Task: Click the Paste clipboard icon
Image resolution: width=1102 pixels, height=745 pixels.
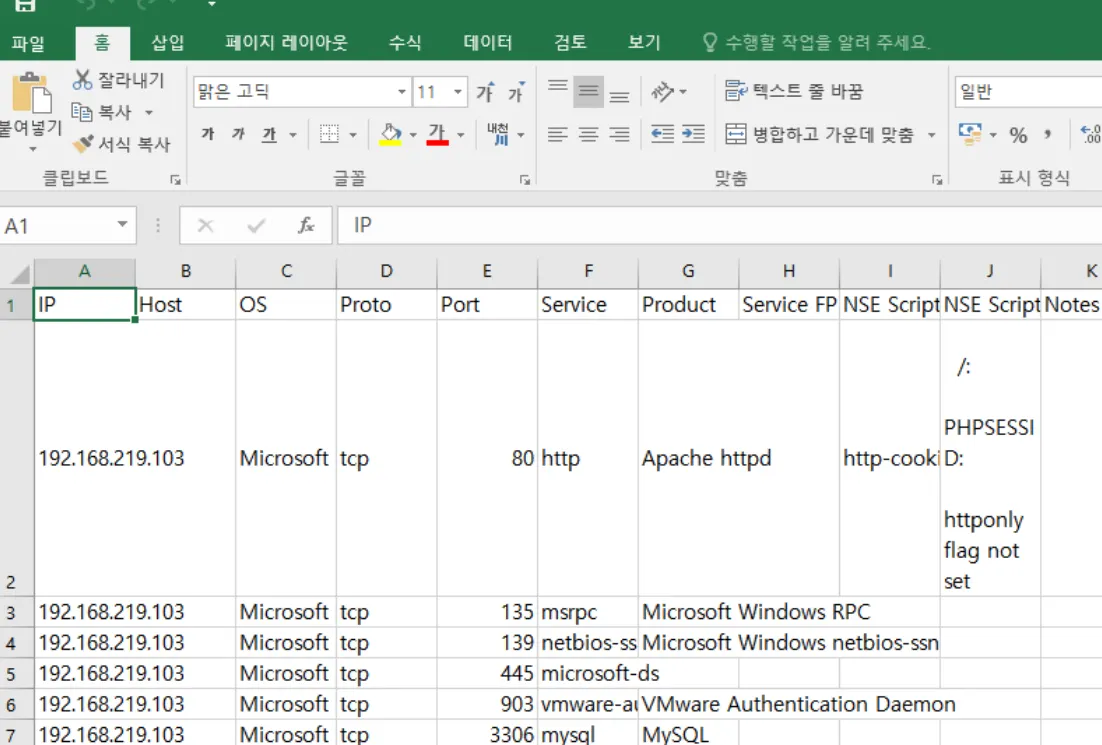Action: [x=31, y=93]
